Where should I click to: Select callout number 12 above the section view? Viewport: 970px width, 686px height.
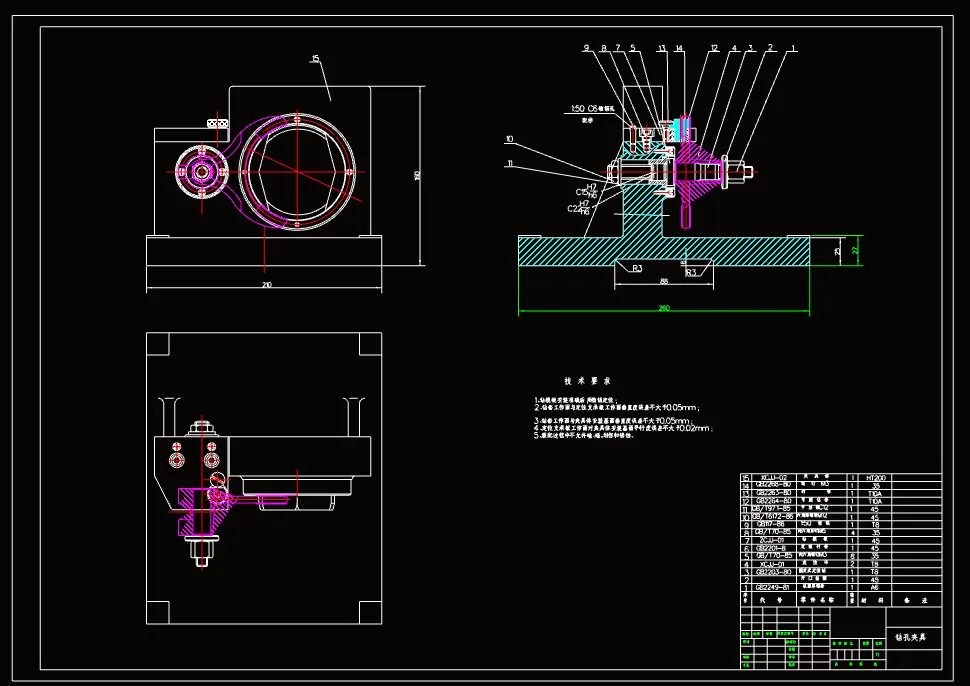tap(714, 48)
